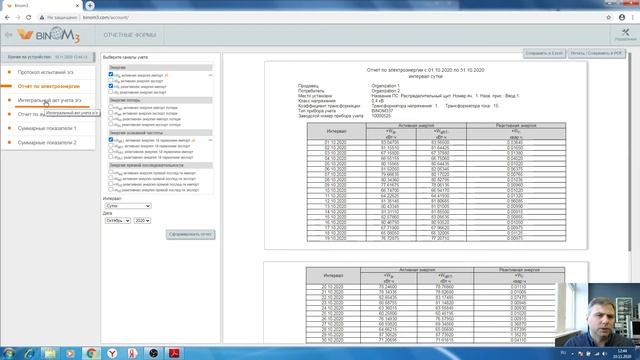Open Windows Media Player from taskbar
Screen dimensions: 640x360
(x=70, y=353)
